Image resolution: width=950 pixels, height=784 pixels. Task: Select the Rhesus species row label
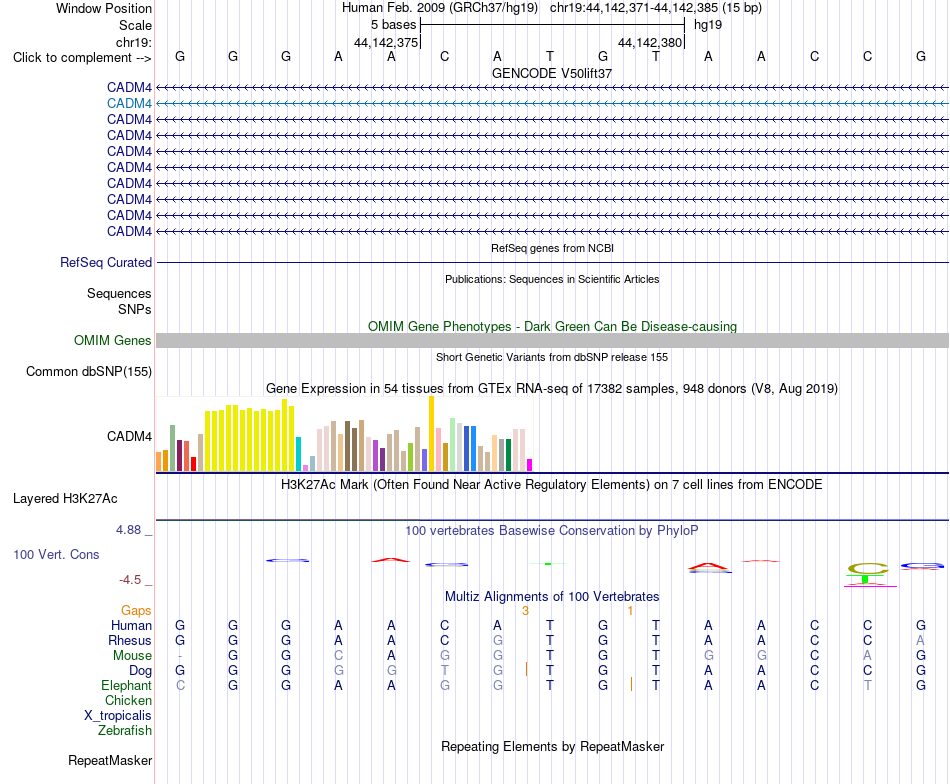[130, 640]
